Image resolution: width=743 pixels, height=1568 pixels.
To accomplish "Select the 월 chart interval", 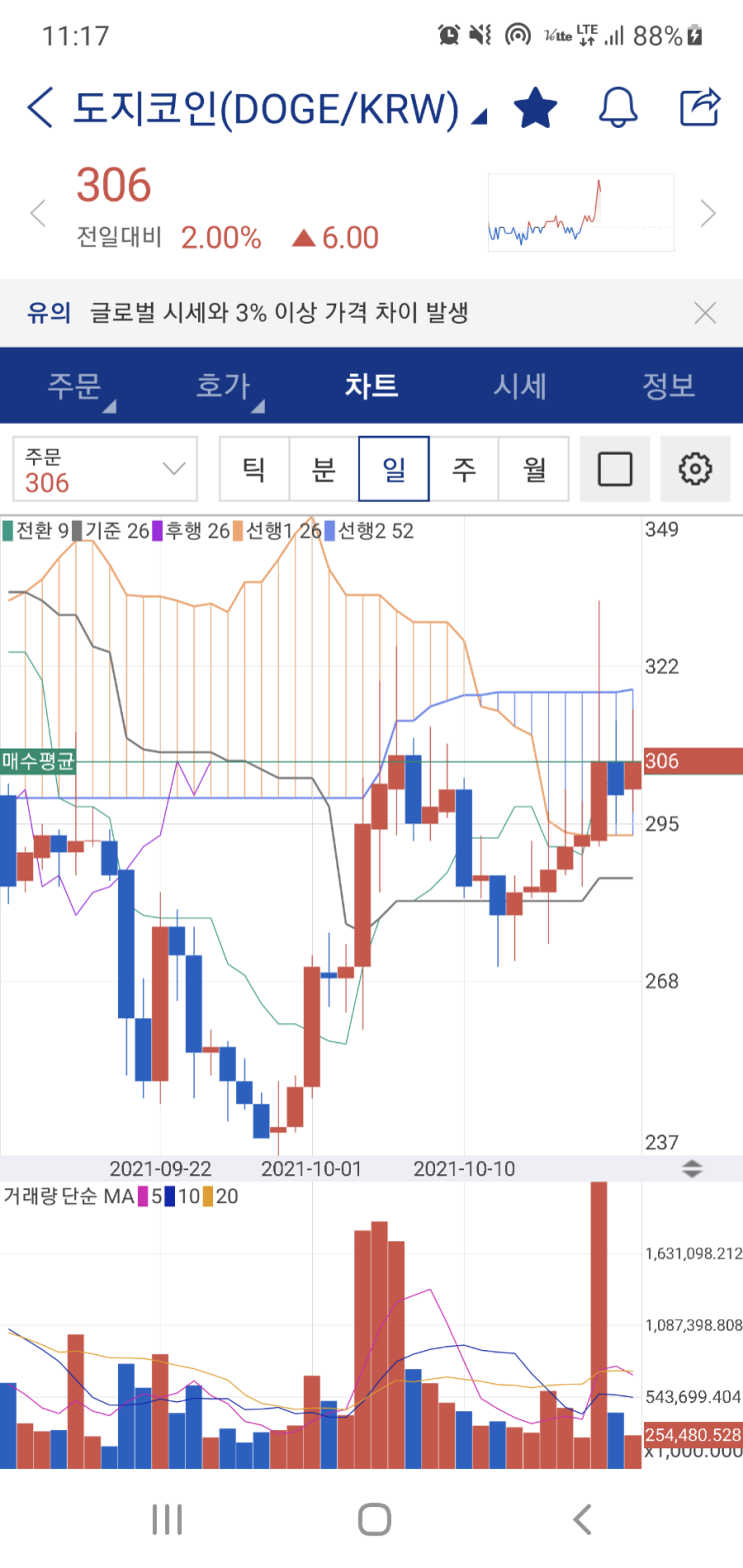I will coord(534,469).
